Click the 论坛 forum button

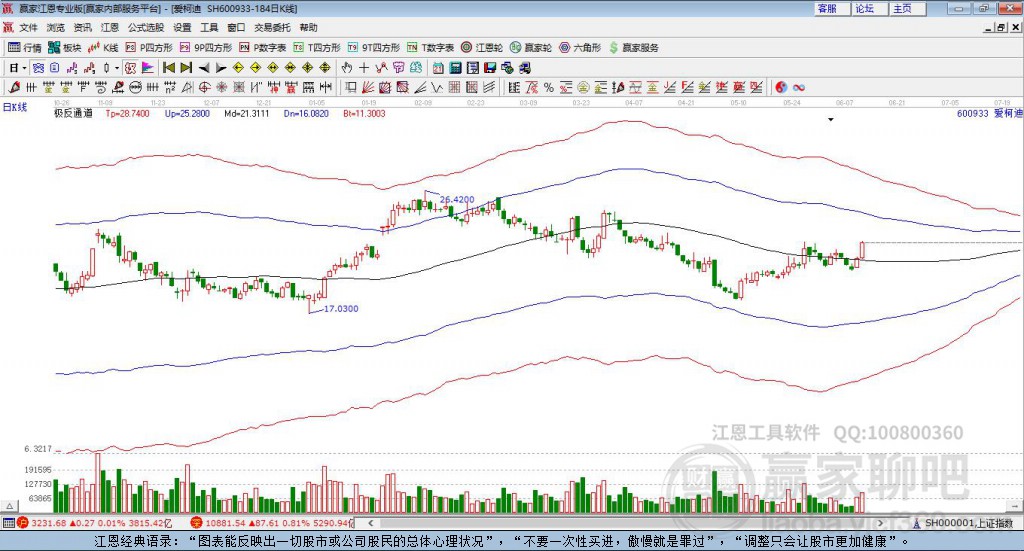coord(869,8)
